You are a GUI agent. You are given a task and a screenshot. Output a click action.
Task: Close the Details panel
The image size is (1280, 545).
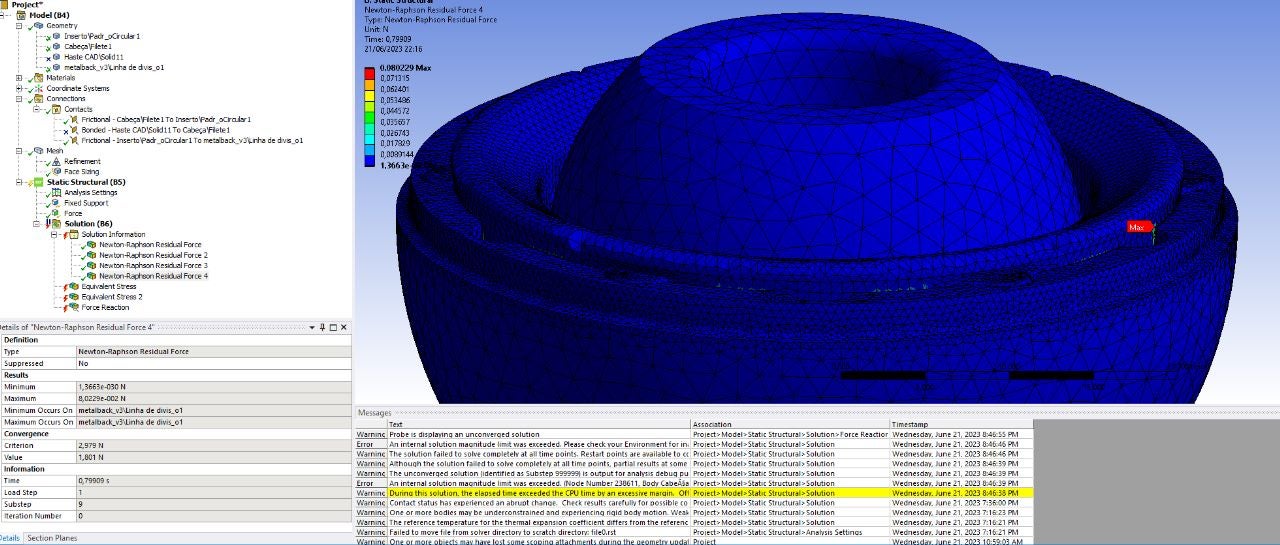(x=345, y=327)
